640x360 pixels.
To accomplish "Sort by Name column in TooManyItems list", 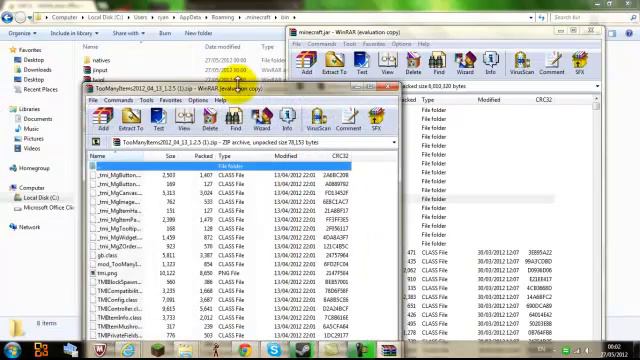I will (116, 156).
